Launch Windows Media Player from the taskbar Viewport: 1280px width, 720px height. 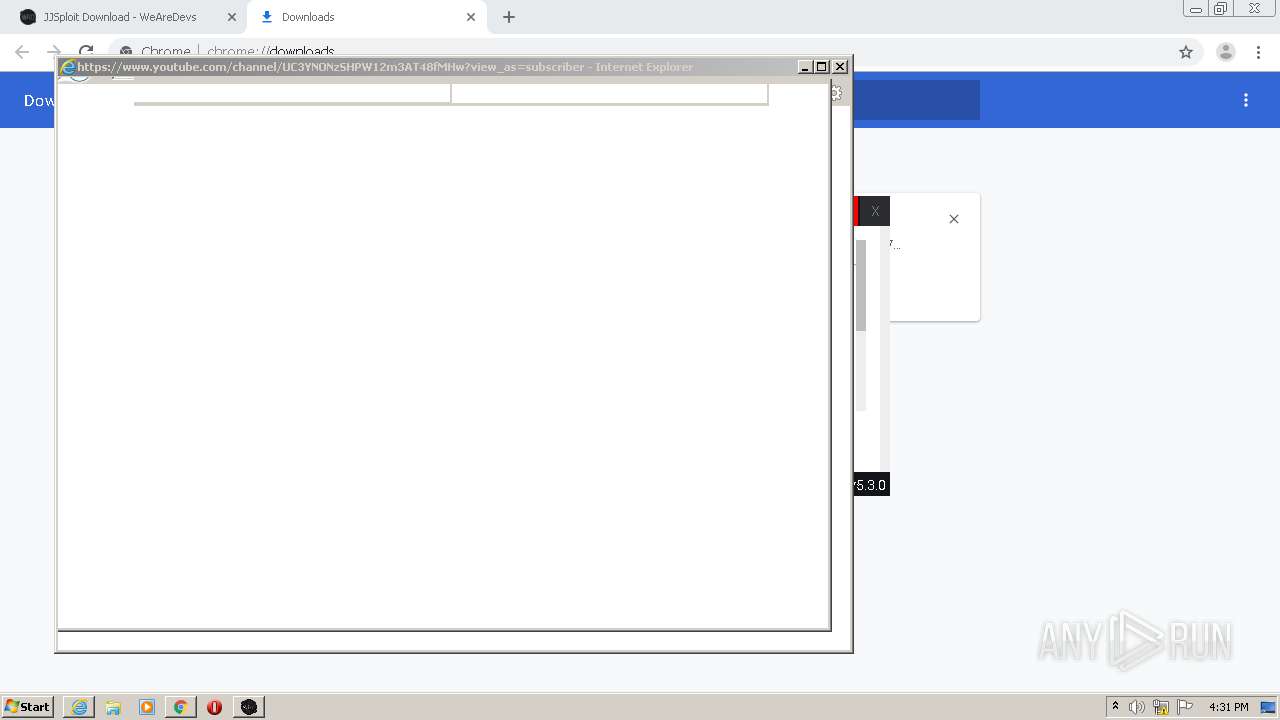click(x=147, y=707)
